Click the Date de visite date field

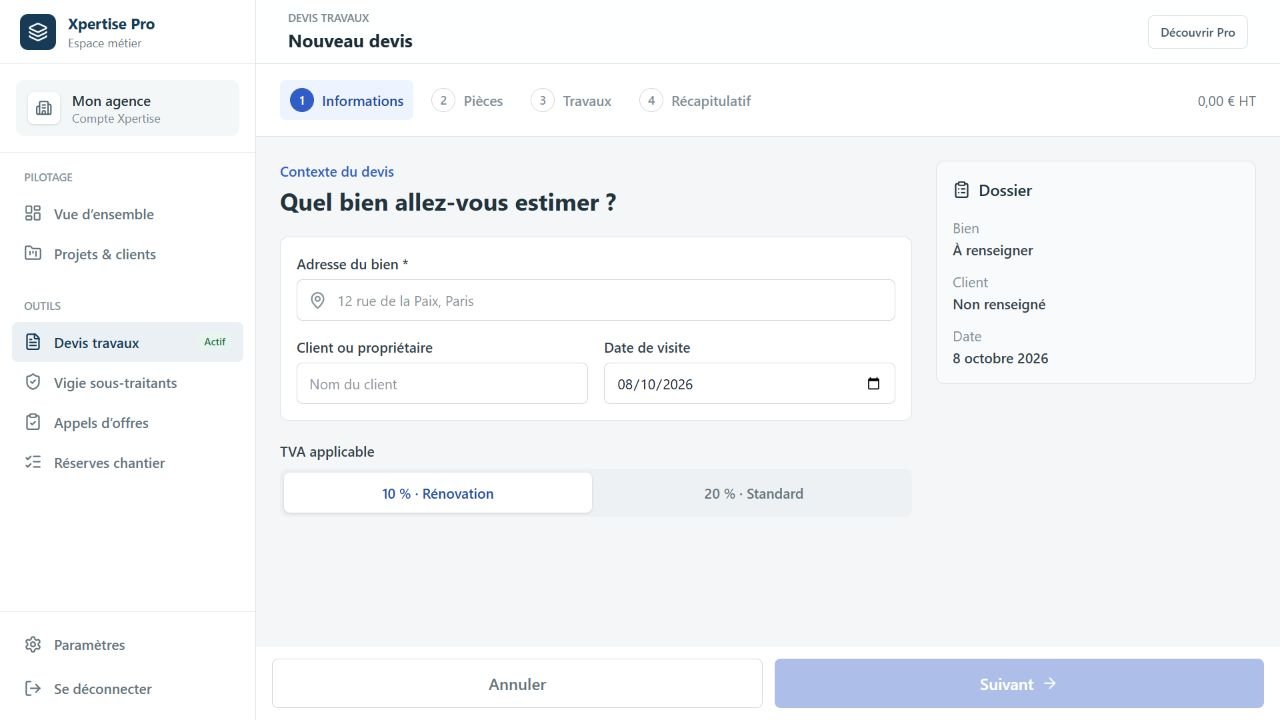pos(750,384)
